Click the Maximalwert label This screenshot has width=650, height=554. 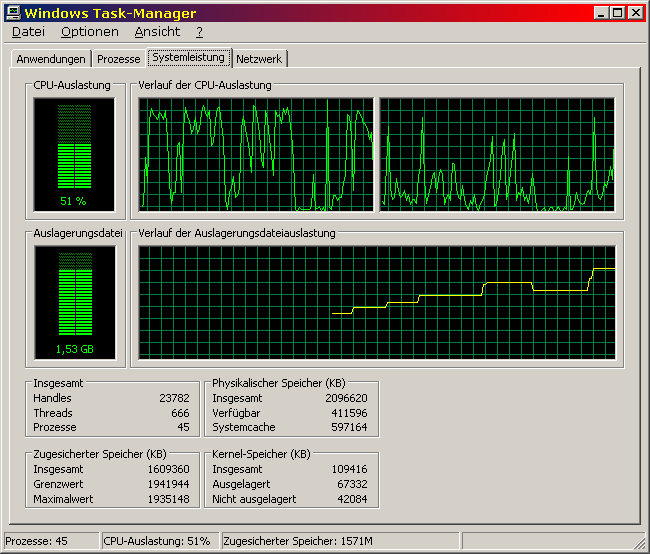[x=63, y=499]
